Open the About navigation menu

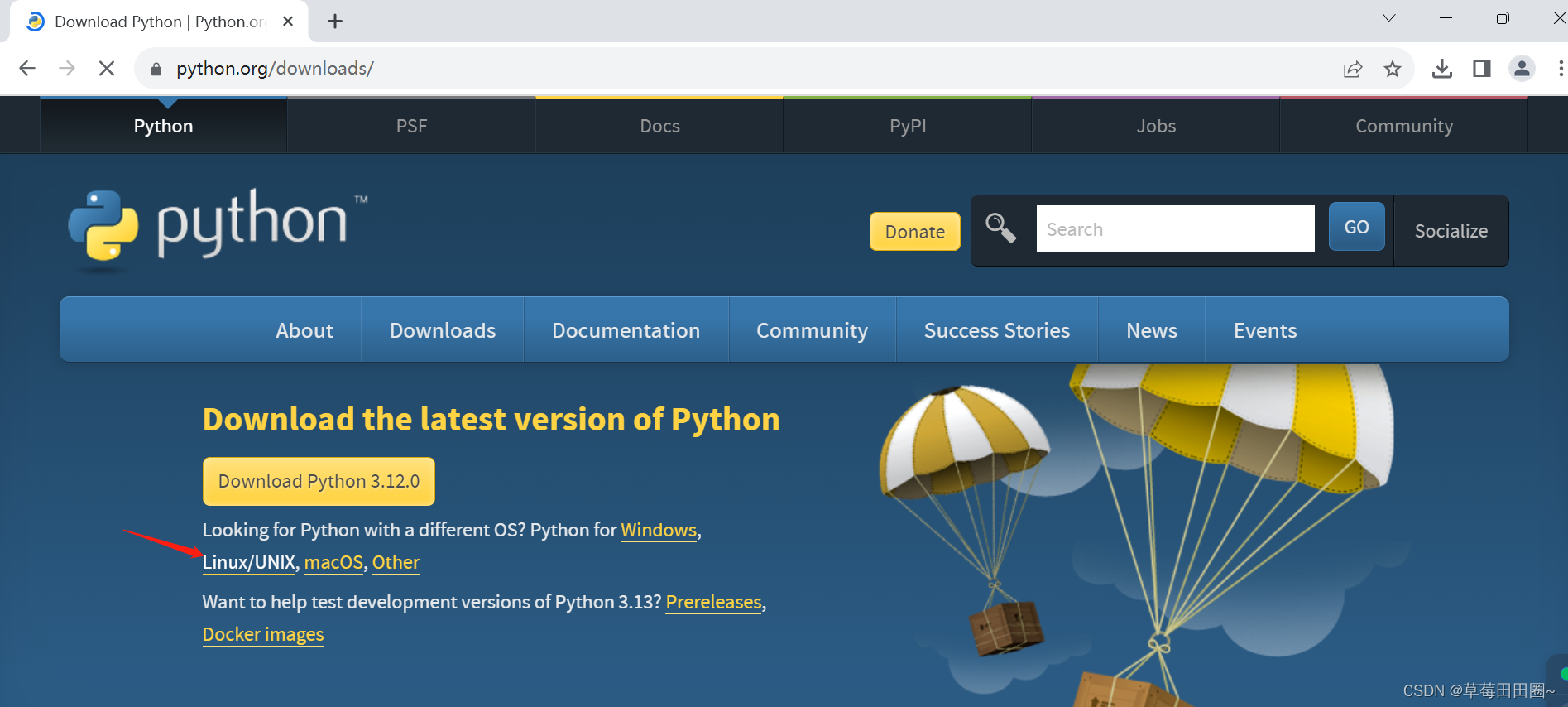tap(304, 330)
